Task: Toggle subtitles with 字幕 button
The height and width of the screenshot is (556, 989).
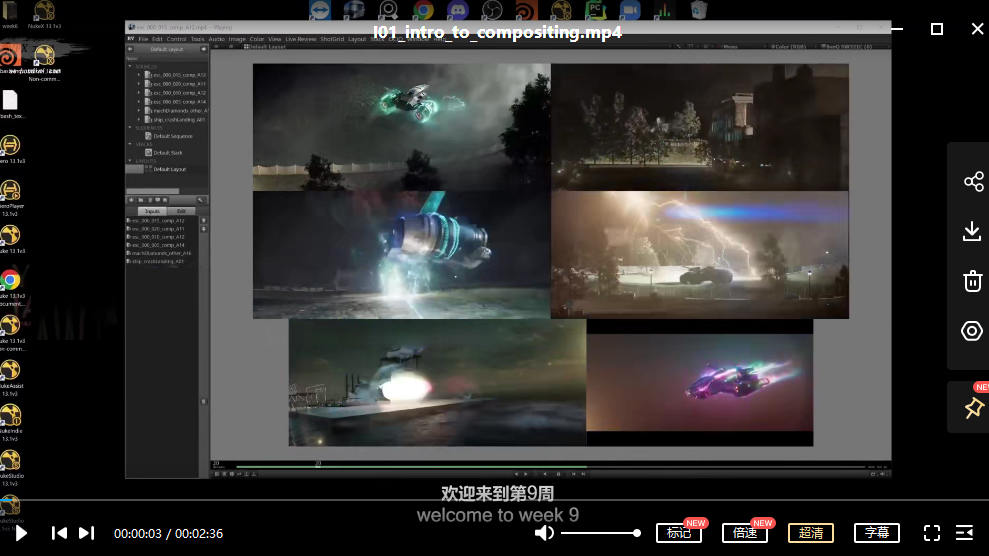Action: tap(877, 533)
